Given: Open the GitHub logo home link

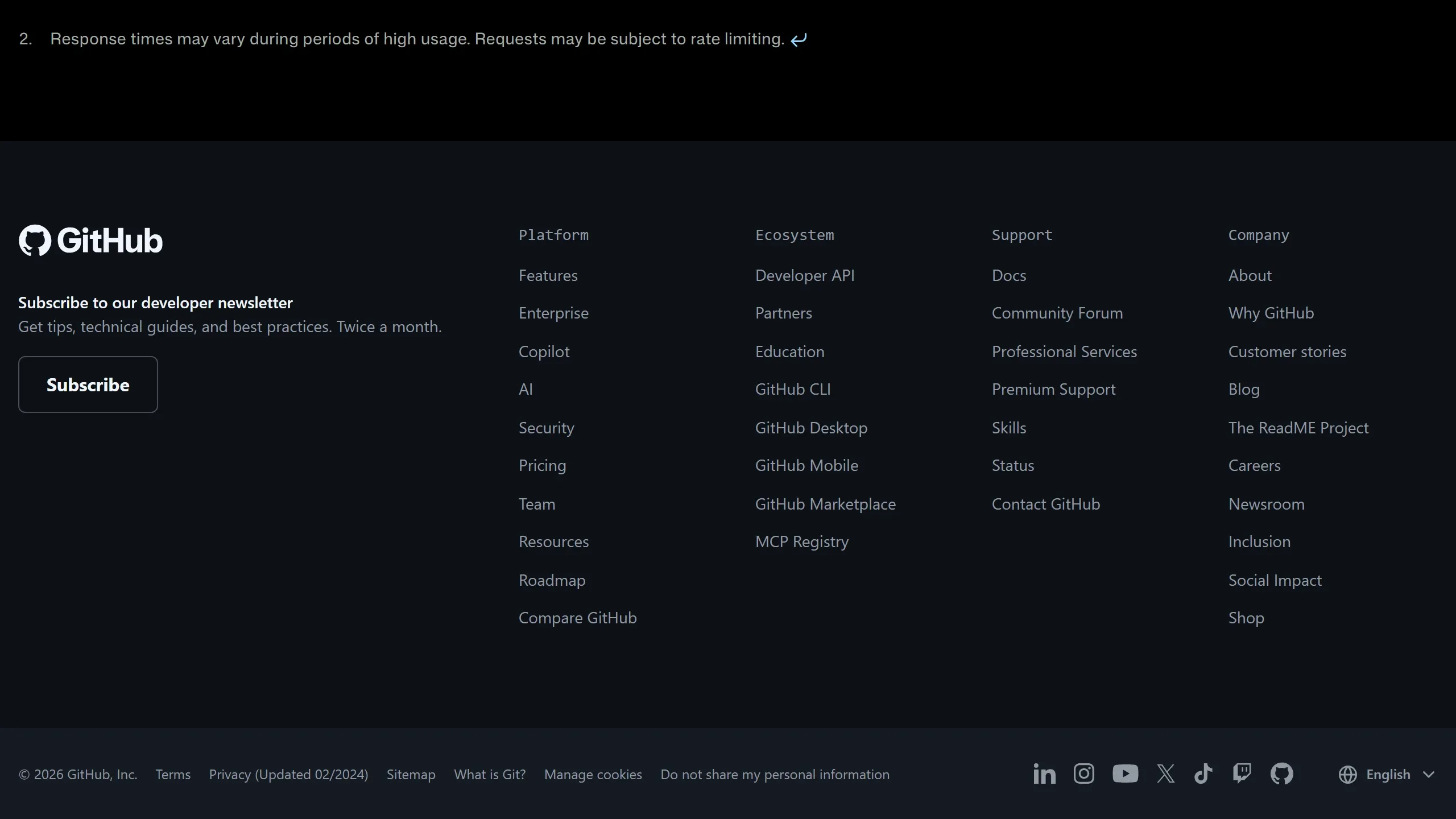Looking at the screenshot, I should [x=90, y=240].
